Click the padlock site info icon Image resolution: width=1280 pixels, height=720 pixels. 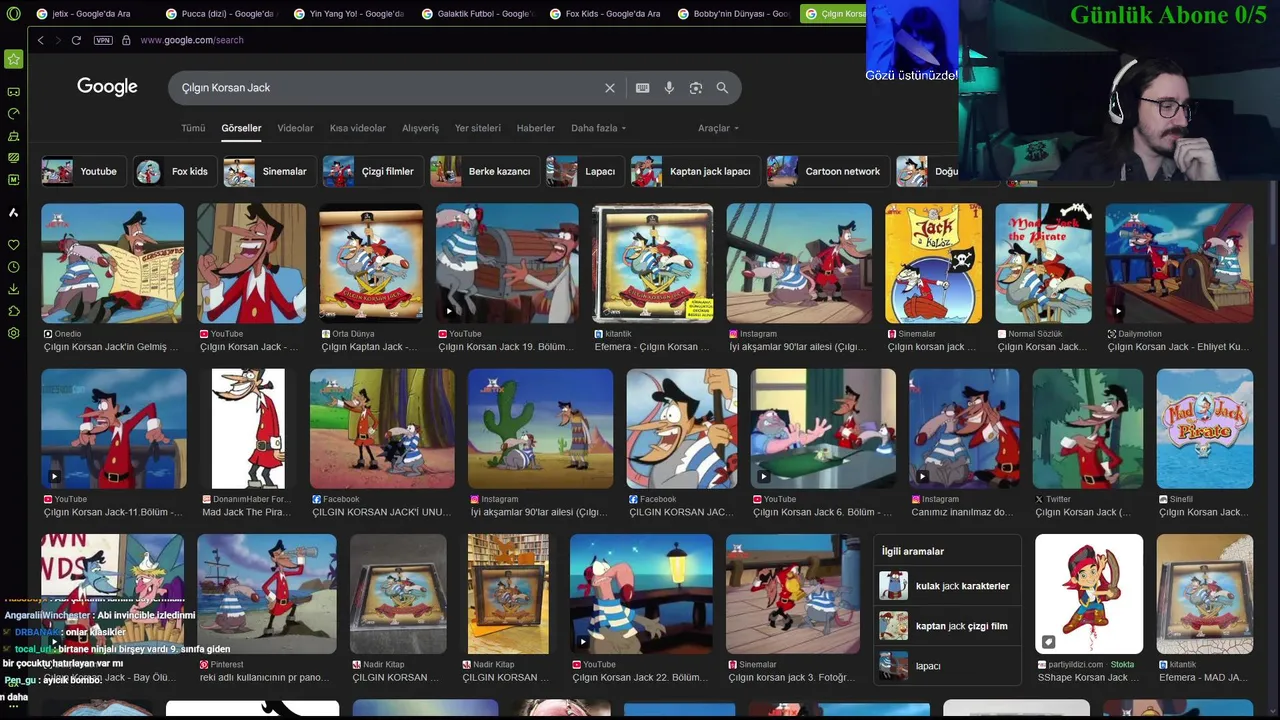126,40
